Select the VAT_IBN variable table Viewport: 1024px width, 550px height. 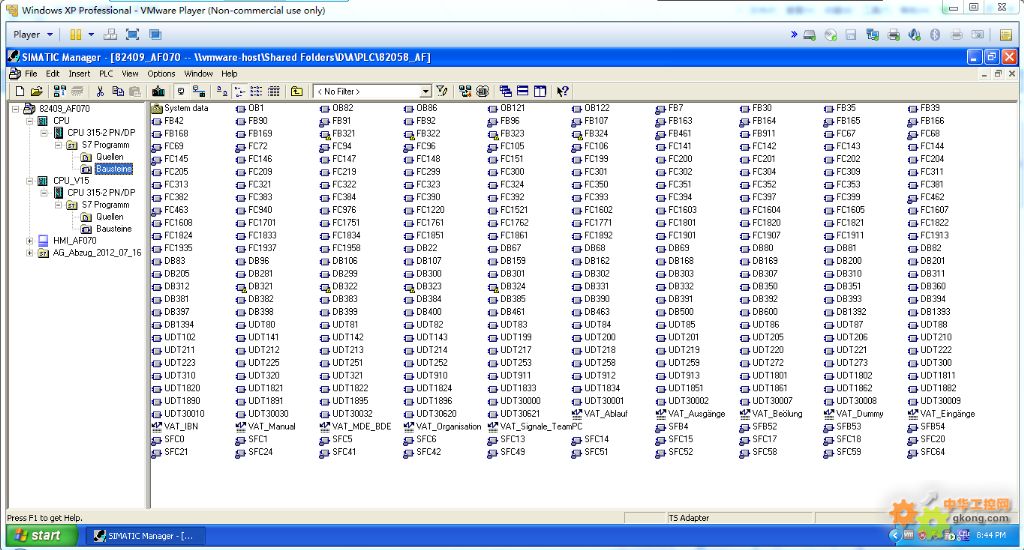pos(174,427)
